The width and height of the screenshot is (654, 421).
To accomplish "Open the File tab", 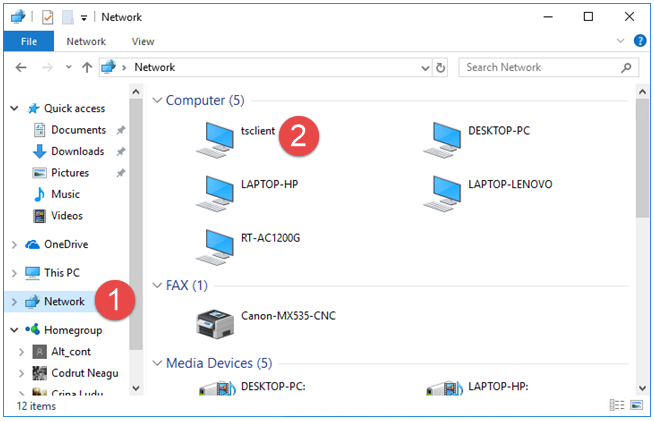I will pyautogui.click(x=29, y=41).
